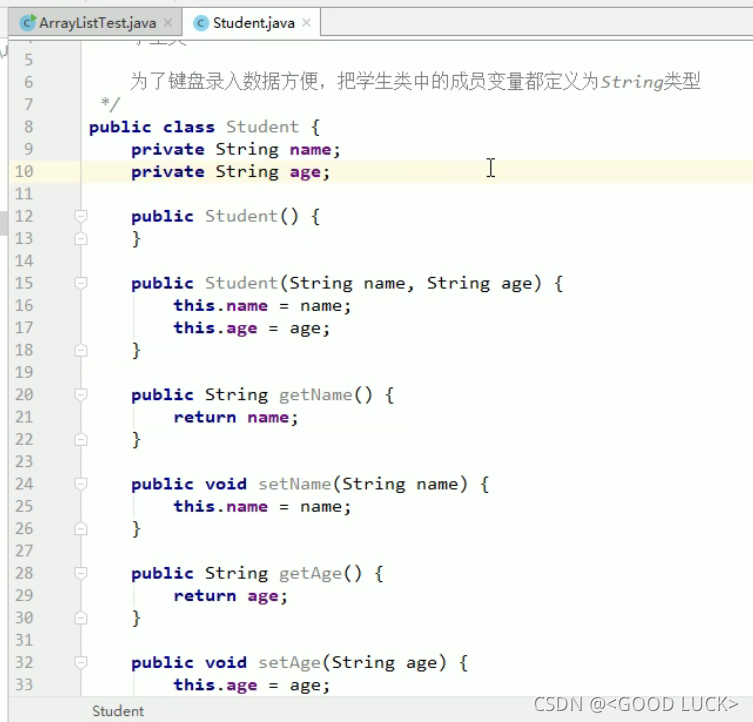Click fold end marker at line 18
This screenshot has width=753, height=722.
81,350
